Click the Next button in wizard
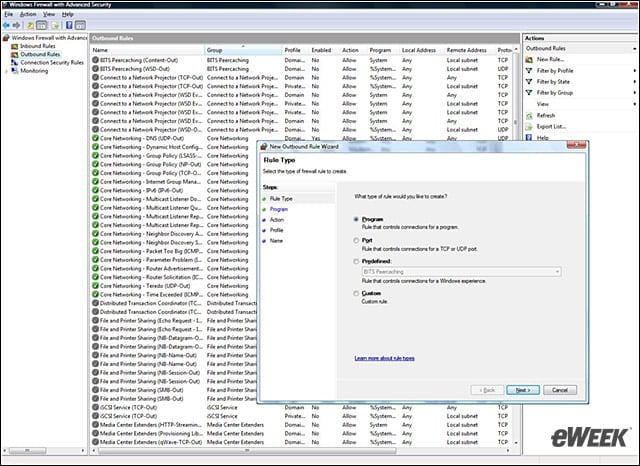The height and width of the screenshot is (466, 640). click(523, 390)
